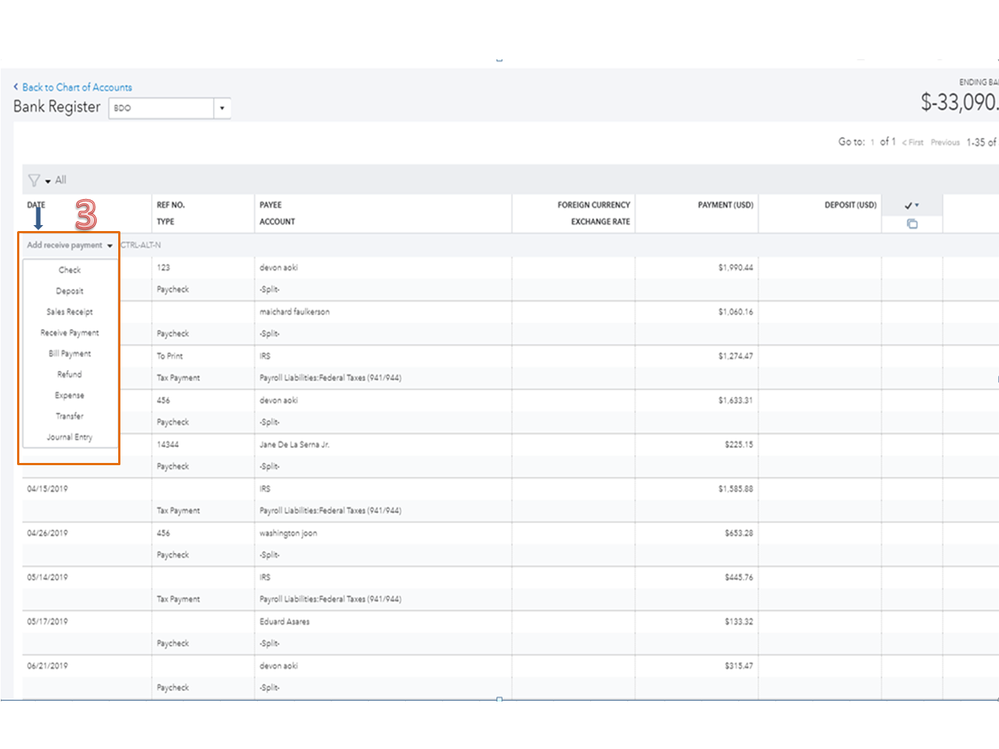Click the First page link
The height and width of the screenshot is (749, 999).
[x=912, y=142]
